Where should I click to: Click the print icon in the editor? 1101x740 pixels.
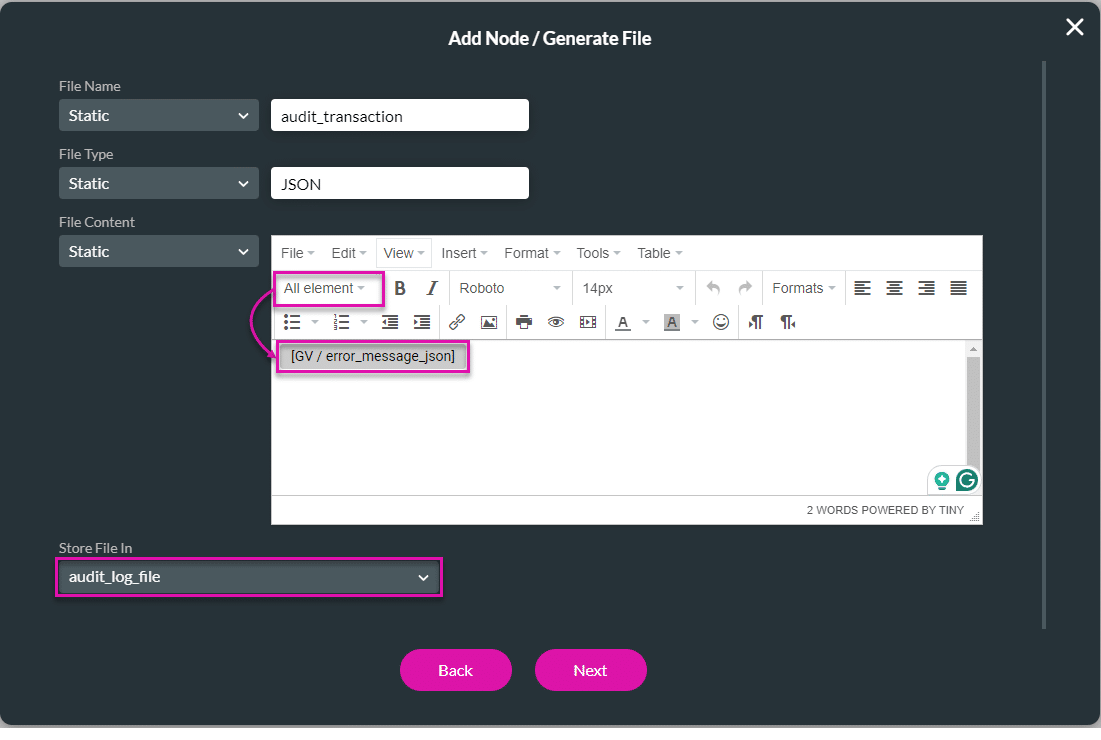click(524, 321)
